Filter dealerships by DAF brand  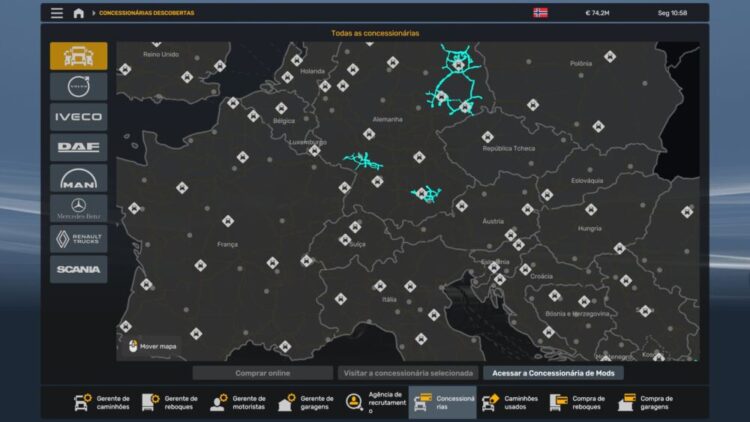point(78,147)
